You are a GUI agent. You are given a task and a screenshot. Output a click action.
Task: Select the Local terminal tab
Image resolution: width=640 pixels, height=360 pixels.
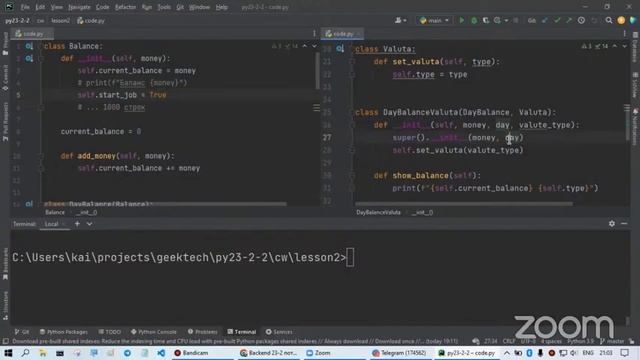click(x=54, y=224)
